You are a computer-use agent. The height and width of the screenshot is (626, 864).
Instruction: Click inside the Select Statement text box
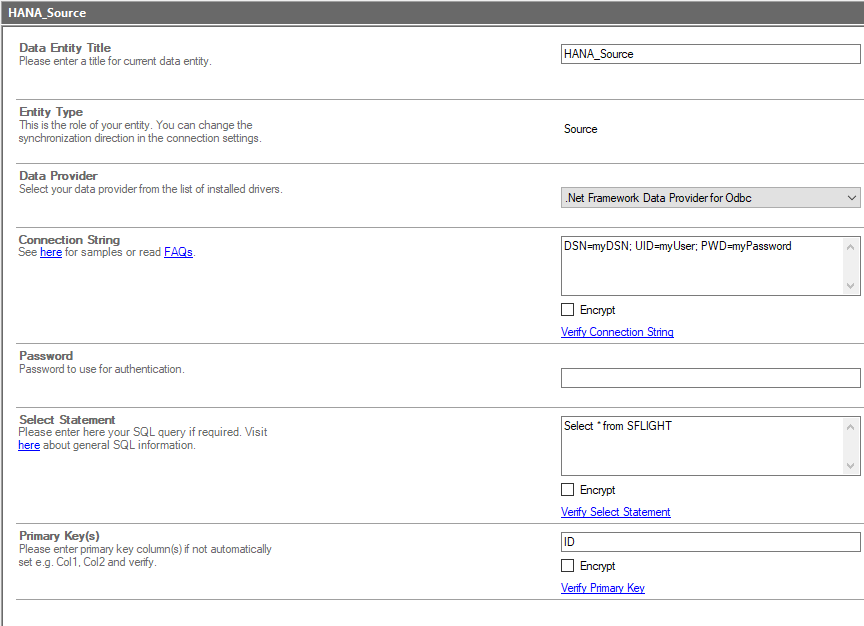pyautogui.click(x=702, y=445)
